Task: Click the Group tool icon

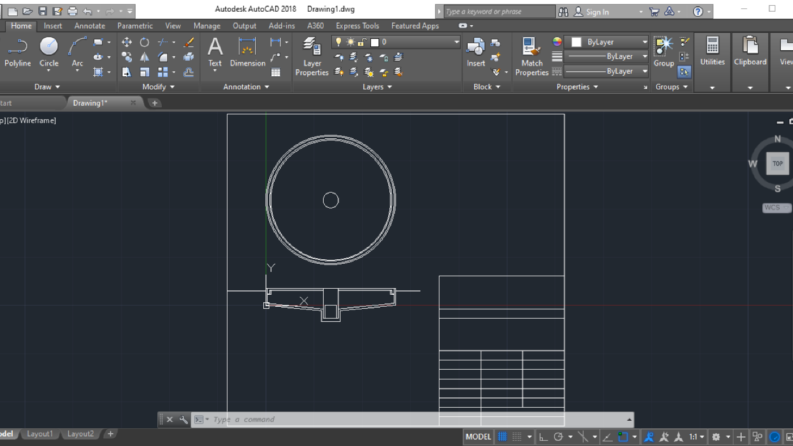Action: click(664, 52)
